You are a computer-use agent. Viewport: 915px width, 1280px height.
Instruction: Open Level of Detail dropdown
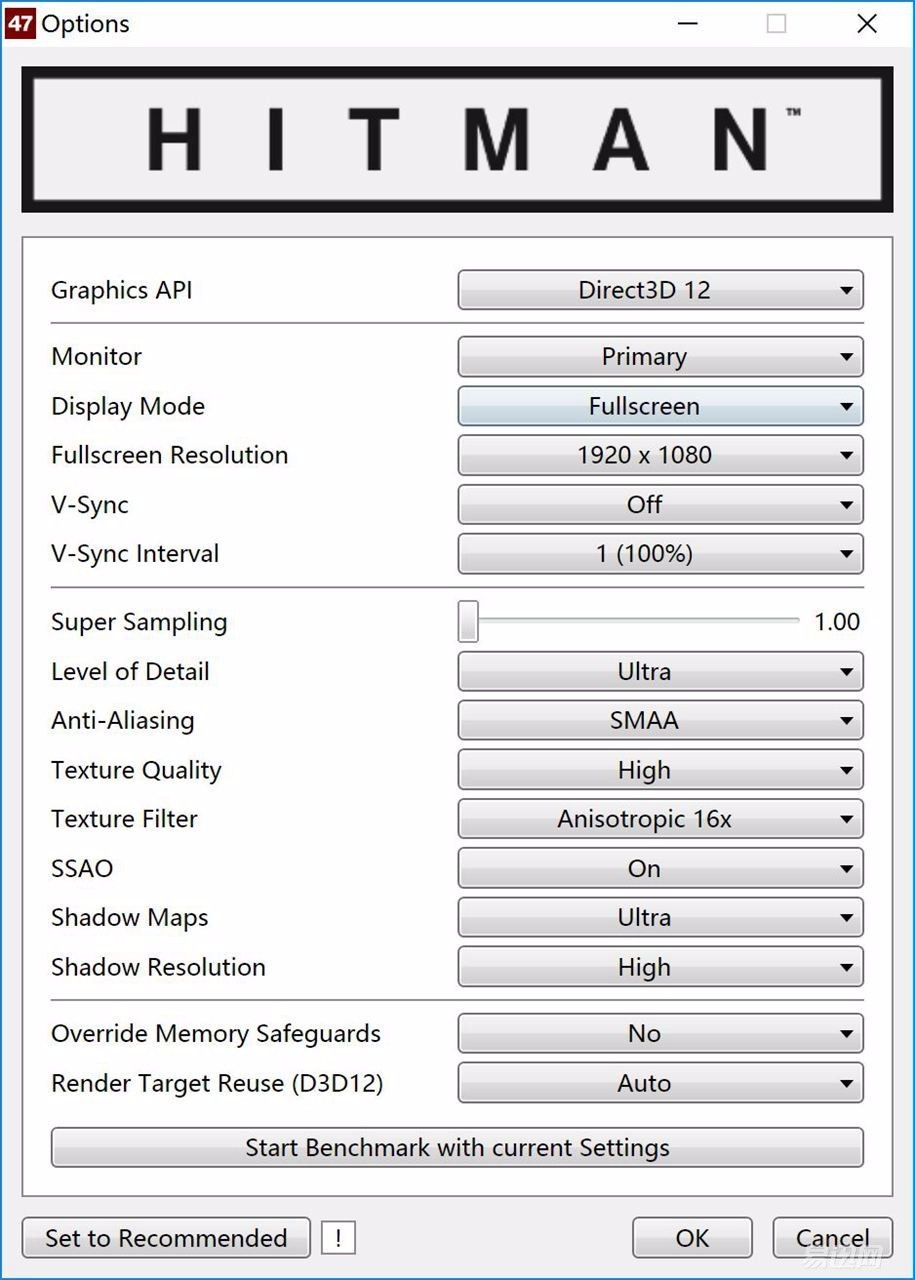[x=660, y=672]
